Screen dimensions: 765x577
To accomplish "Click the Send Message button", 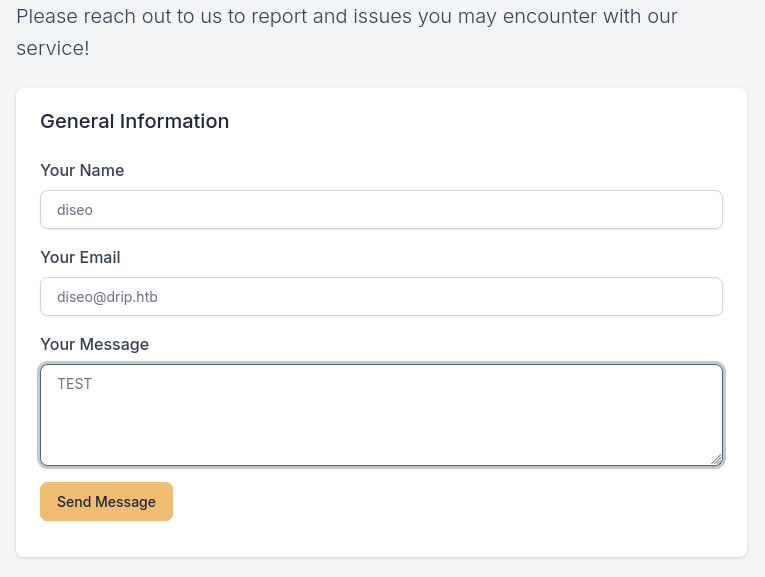I will click(106, 502).
